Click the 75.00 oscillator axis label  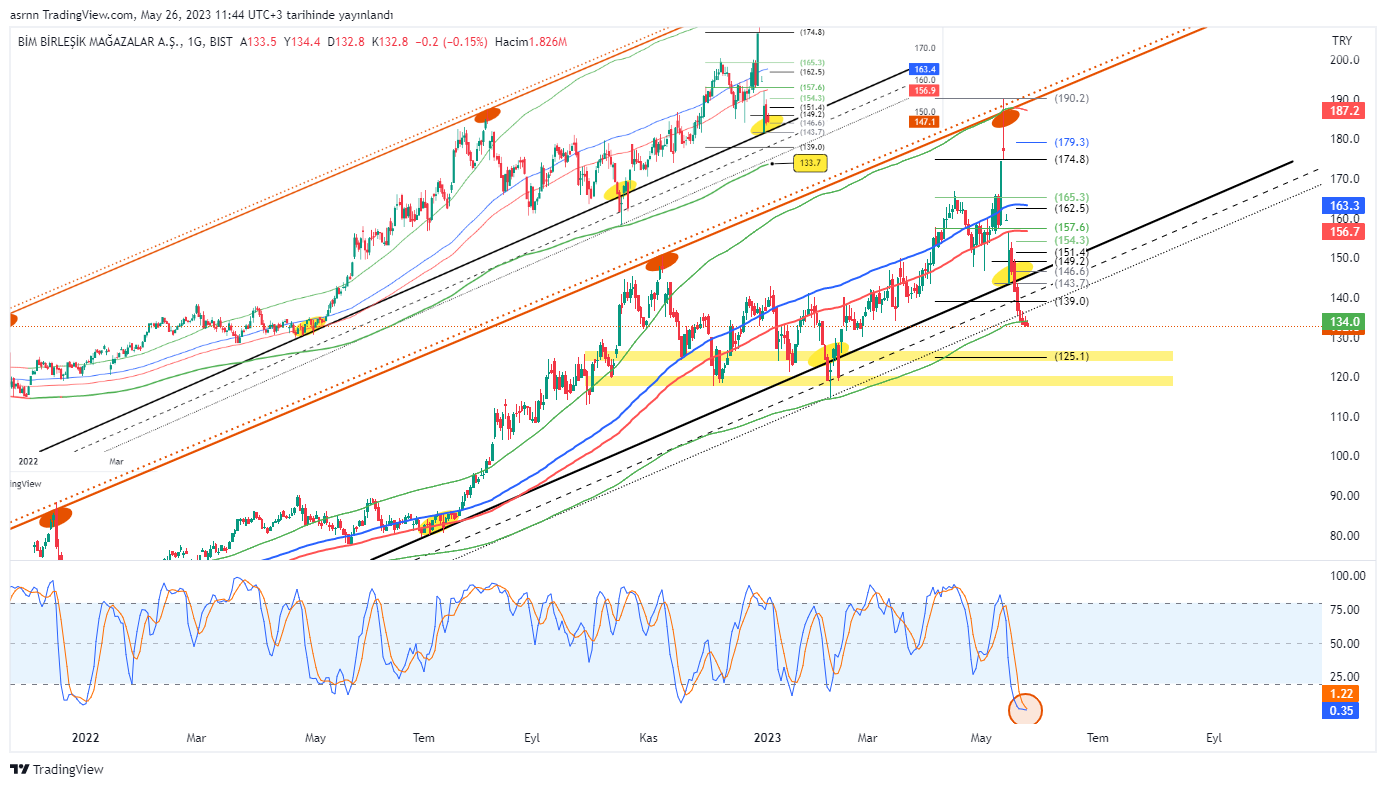click(x=1344, y=610)
